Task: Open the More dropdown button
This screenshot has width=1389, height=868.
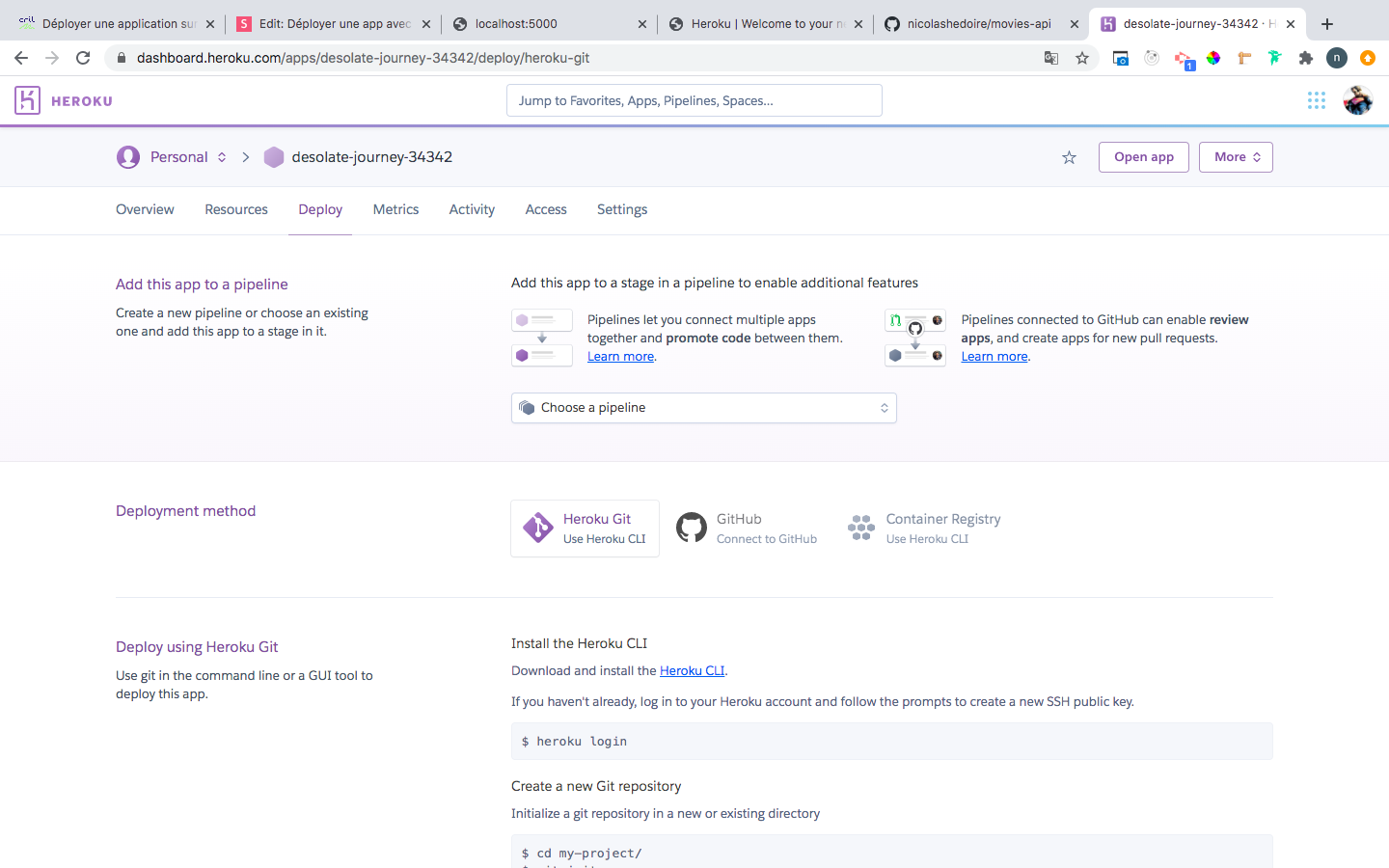Action: (x=1236, y=157)
